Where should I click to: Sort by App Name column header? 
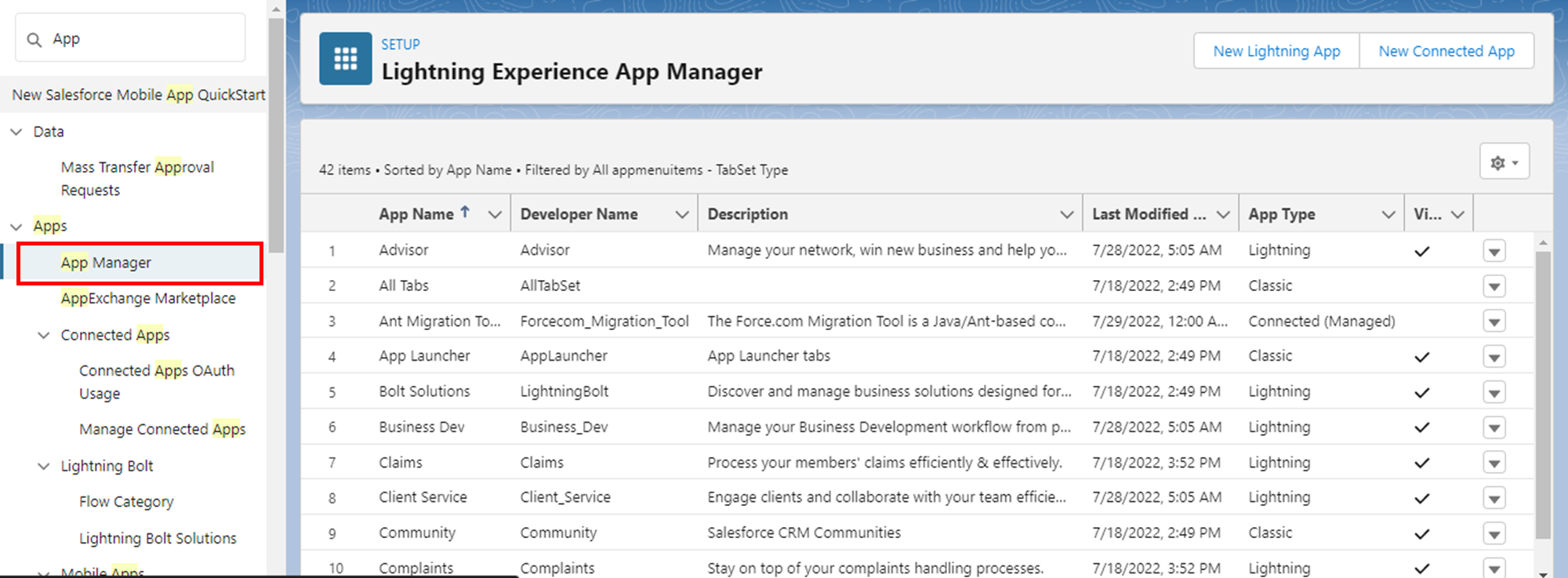416,214
